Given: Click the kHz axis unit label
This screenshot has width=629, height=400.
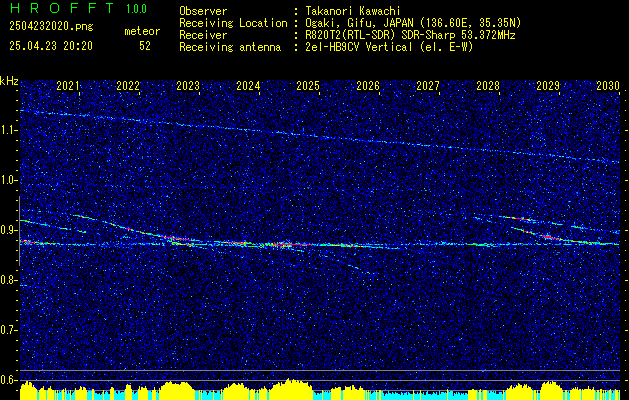Looking at the screenshot, I should 9,81.
